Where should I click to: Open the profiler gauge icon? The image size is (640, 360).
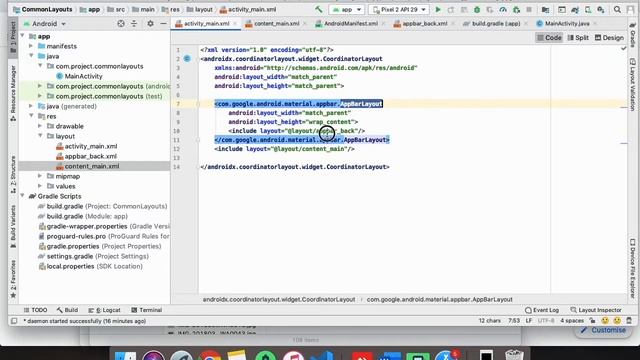click(503, 9)
